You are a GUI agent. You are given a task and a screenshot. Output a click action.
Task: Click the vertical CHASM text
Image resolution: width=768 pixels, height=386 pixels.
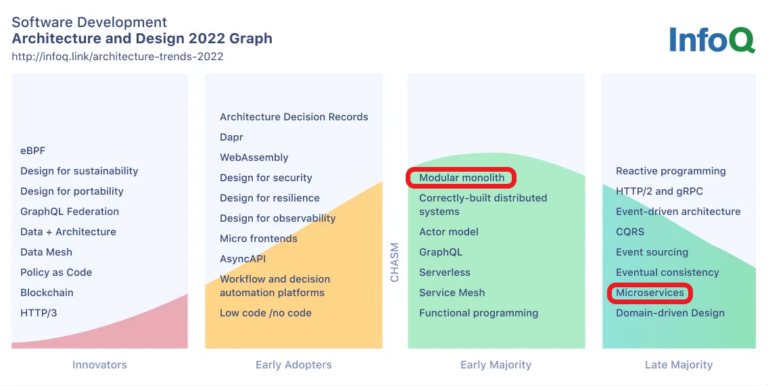tap(395, 263)
